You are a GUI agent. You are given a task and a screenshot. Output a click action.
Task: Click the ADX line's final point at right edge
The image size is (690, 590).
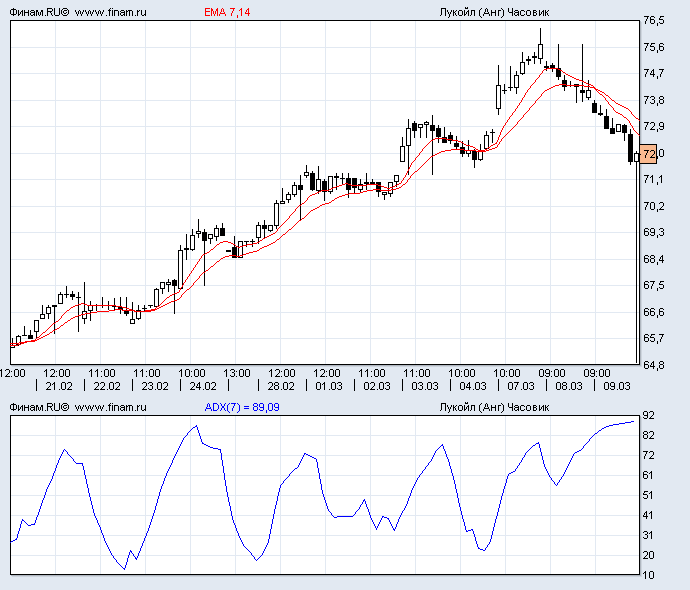[634, 422]
